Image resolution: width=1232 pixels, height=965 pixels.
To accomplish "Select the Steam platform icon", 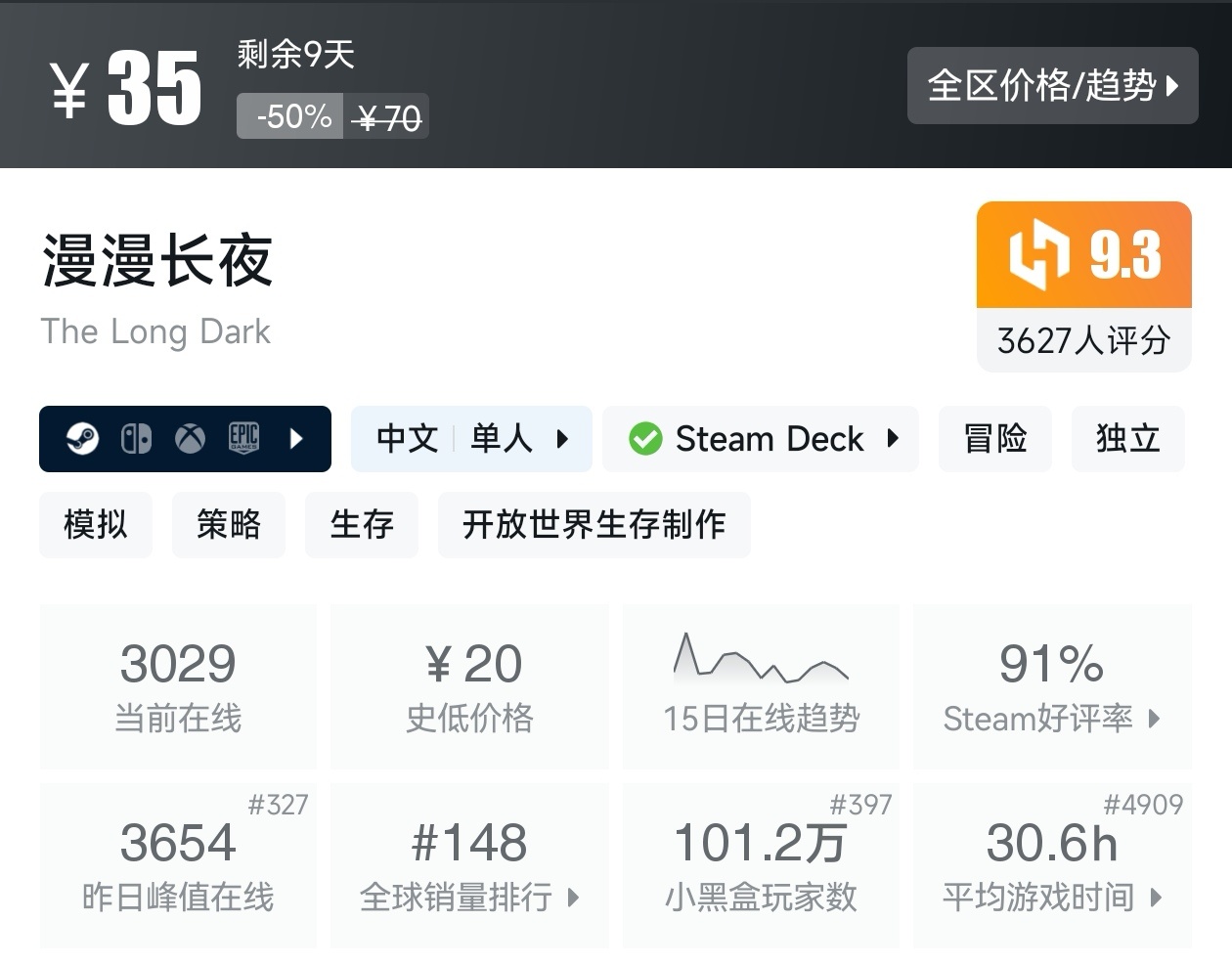I will pos(82,439).
